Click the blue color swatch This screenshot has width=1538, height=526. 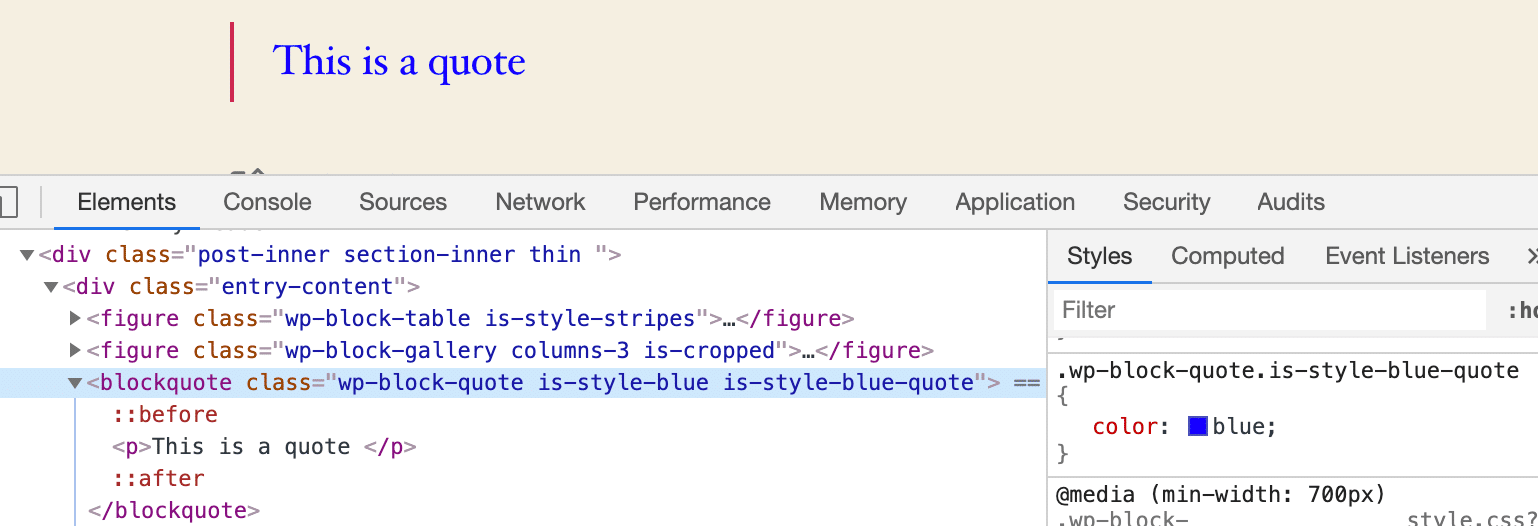tap(1198, 427)
